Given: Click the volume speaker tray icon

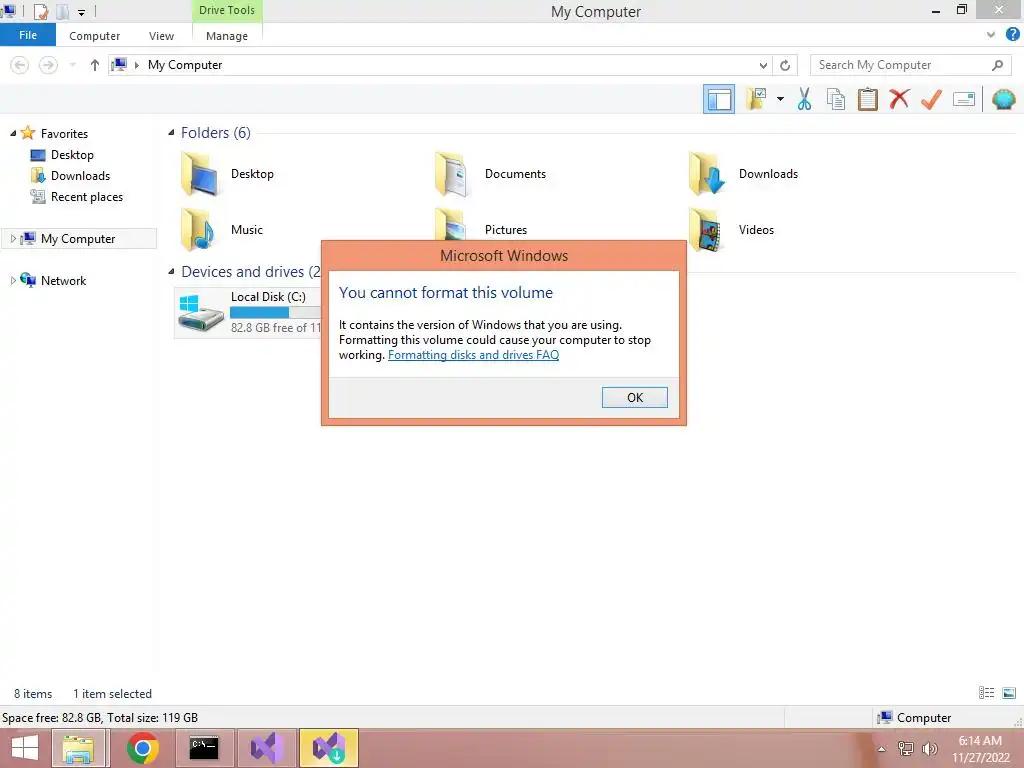Looking at the screenshot, I should [929, 749].
